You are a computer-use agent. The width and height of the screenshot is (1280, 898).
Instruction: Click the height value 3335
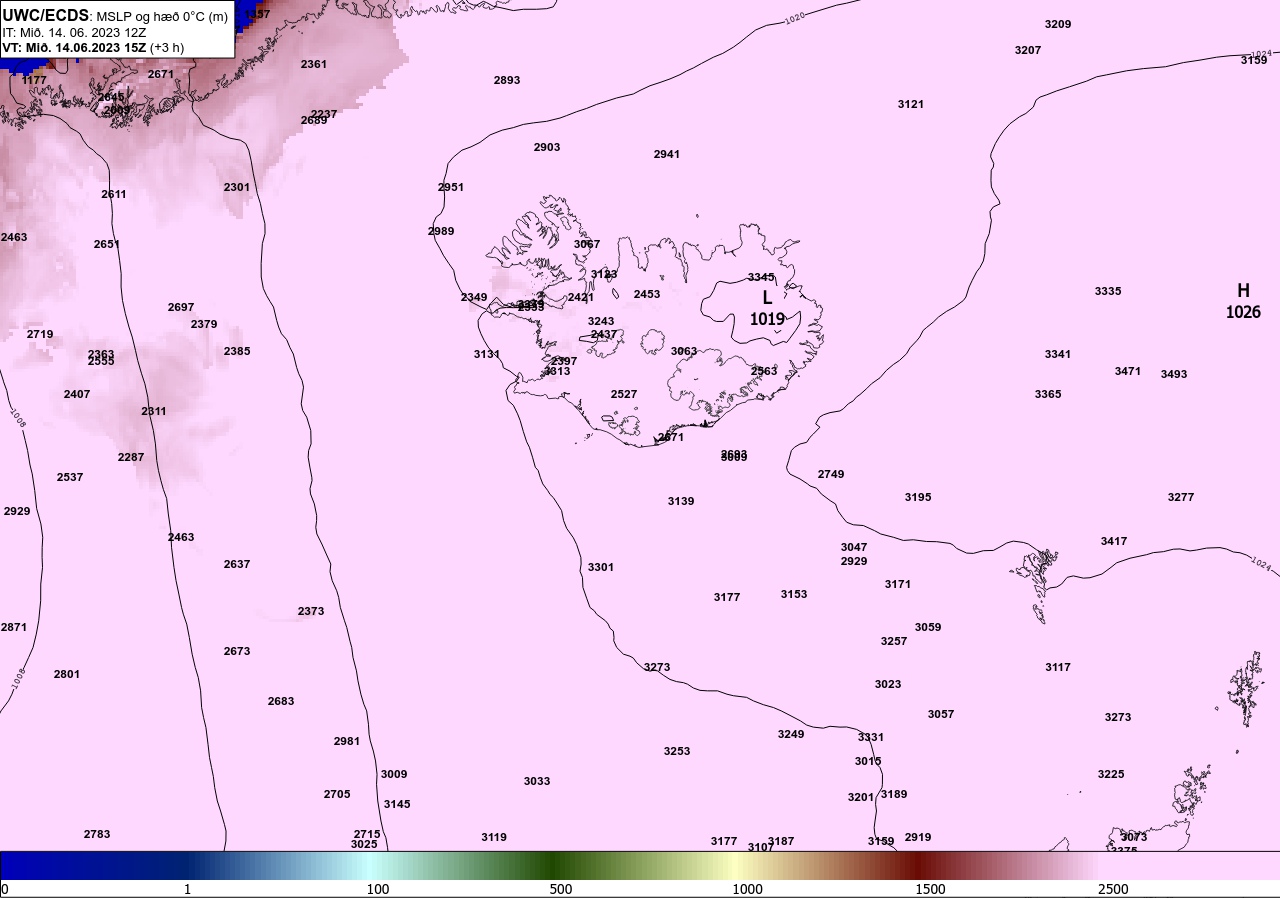pyautogui.click(x=1108, y=291)
